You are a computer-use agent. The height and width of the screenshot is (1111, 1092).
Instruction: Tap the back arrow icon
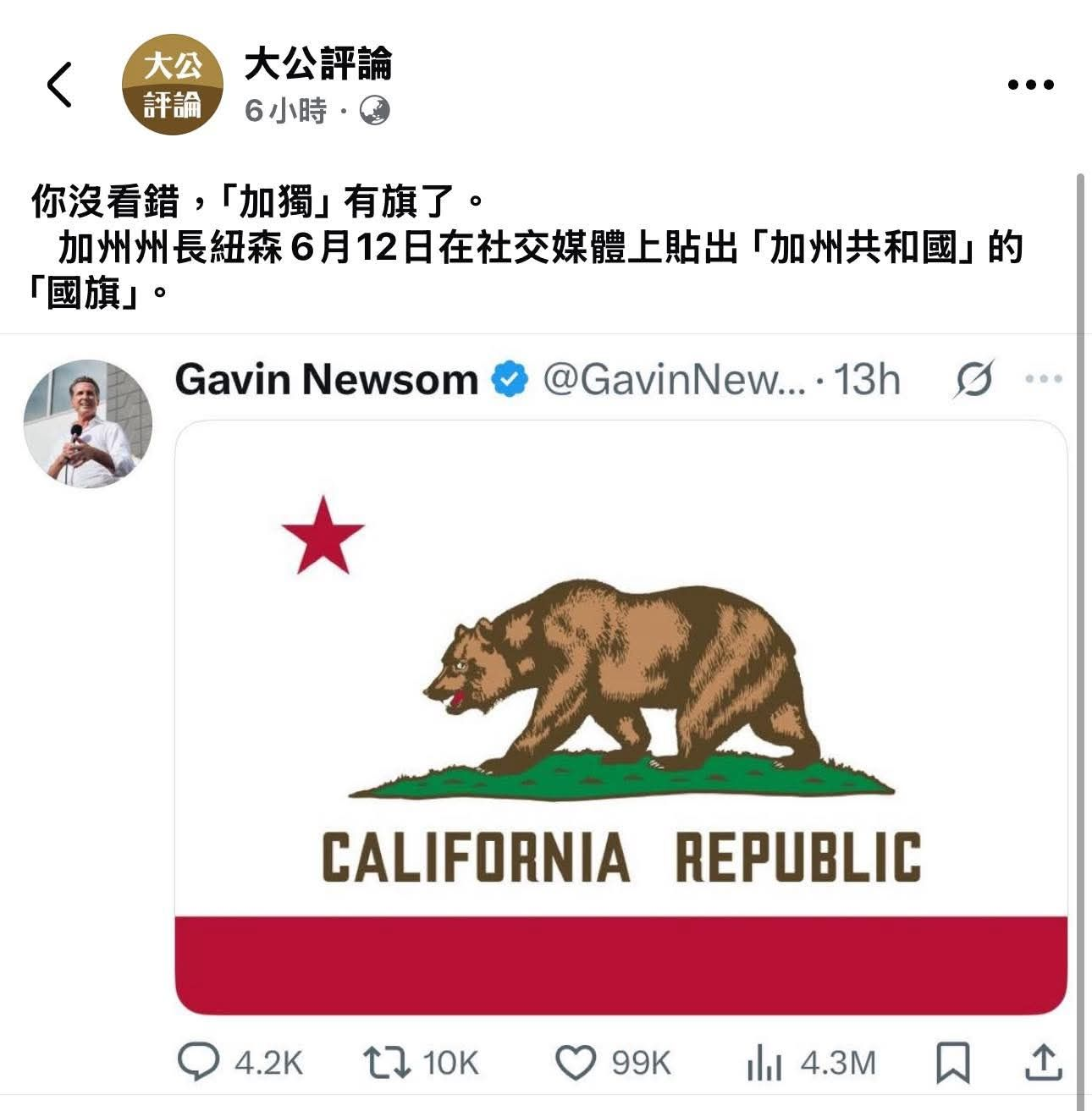point(59,85)
